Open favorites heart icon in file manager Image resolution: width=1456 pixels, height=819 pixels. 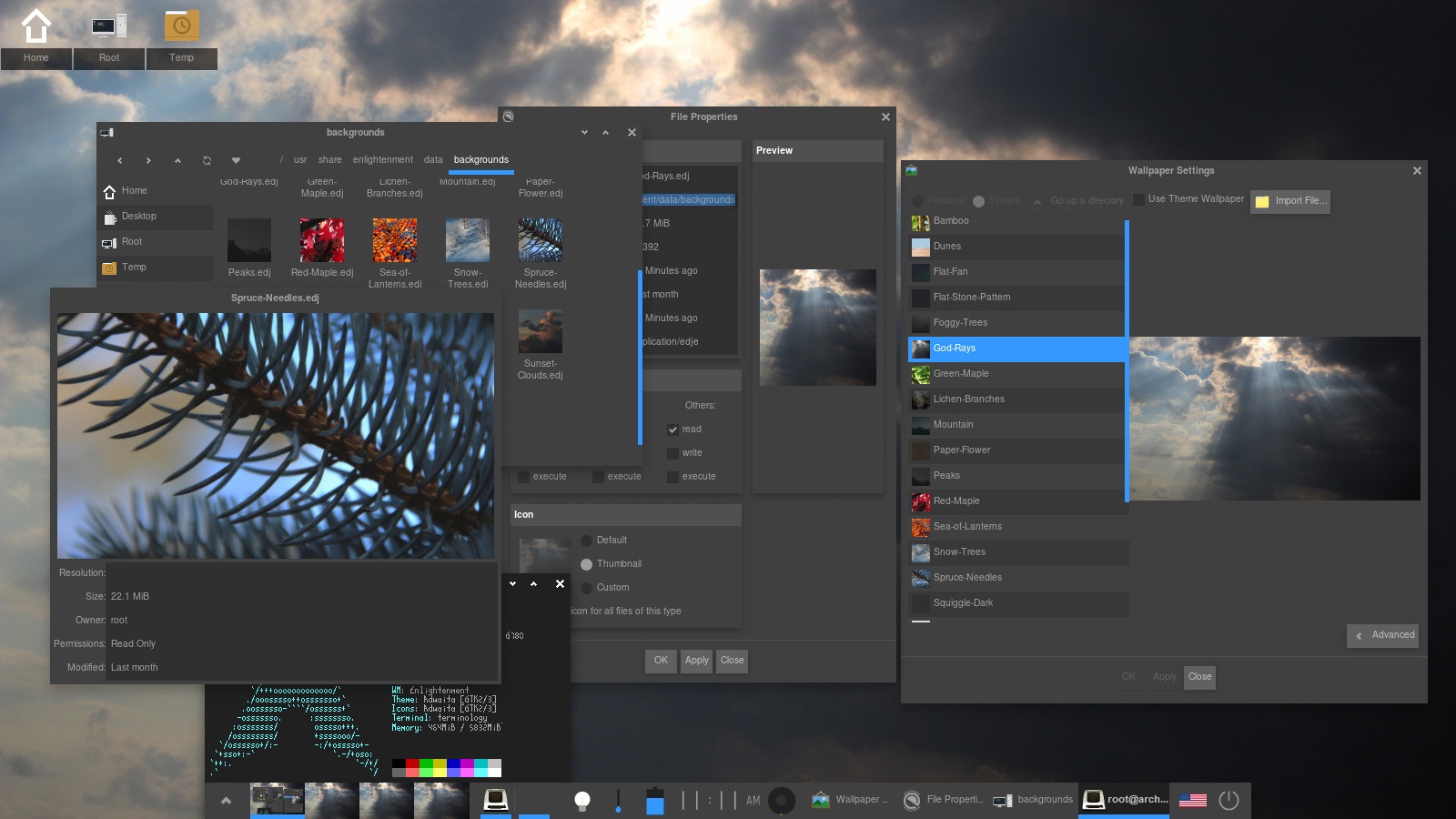[236, 161]
